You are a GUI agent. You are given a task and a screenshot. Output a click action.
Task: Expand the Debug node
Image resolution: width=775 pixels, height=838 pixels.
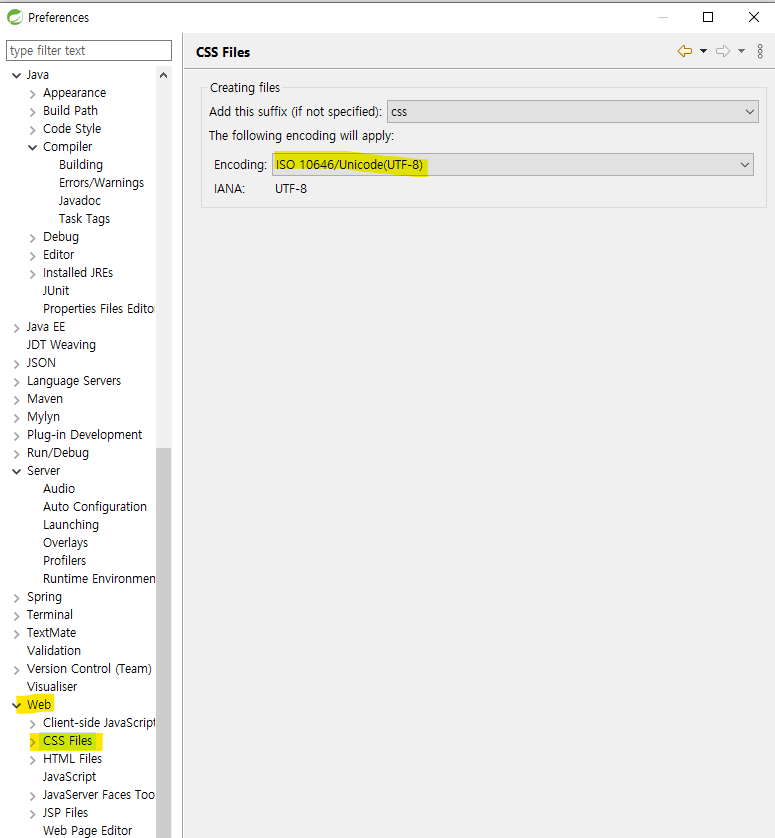coord(33,238)
